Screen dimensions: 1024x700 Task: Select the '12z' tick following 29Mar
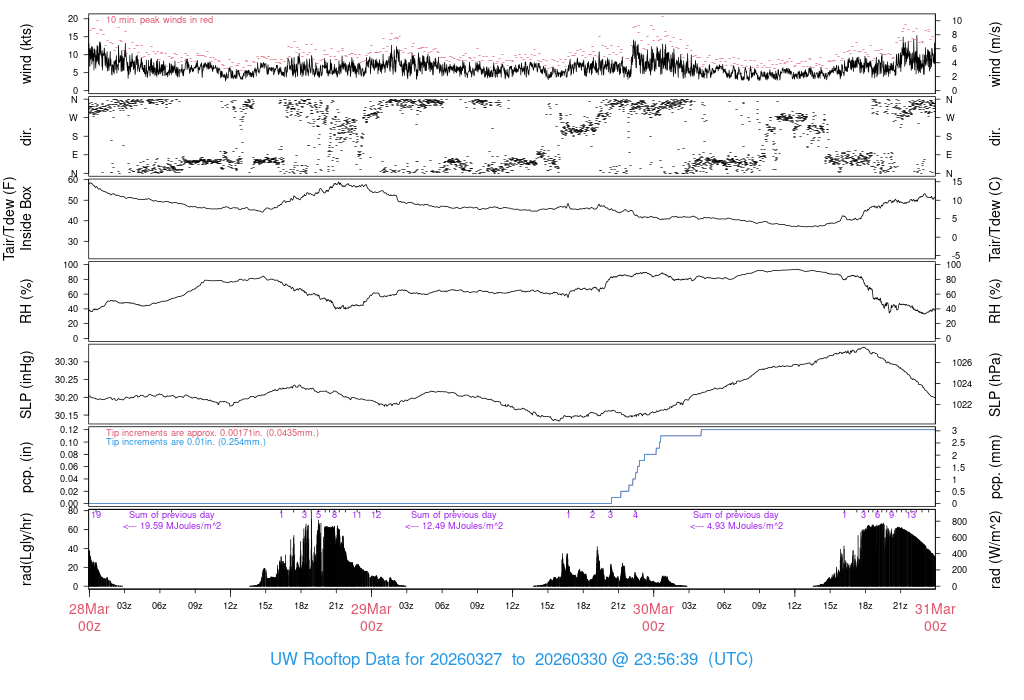pyautogui.click(x=512, y=606)
